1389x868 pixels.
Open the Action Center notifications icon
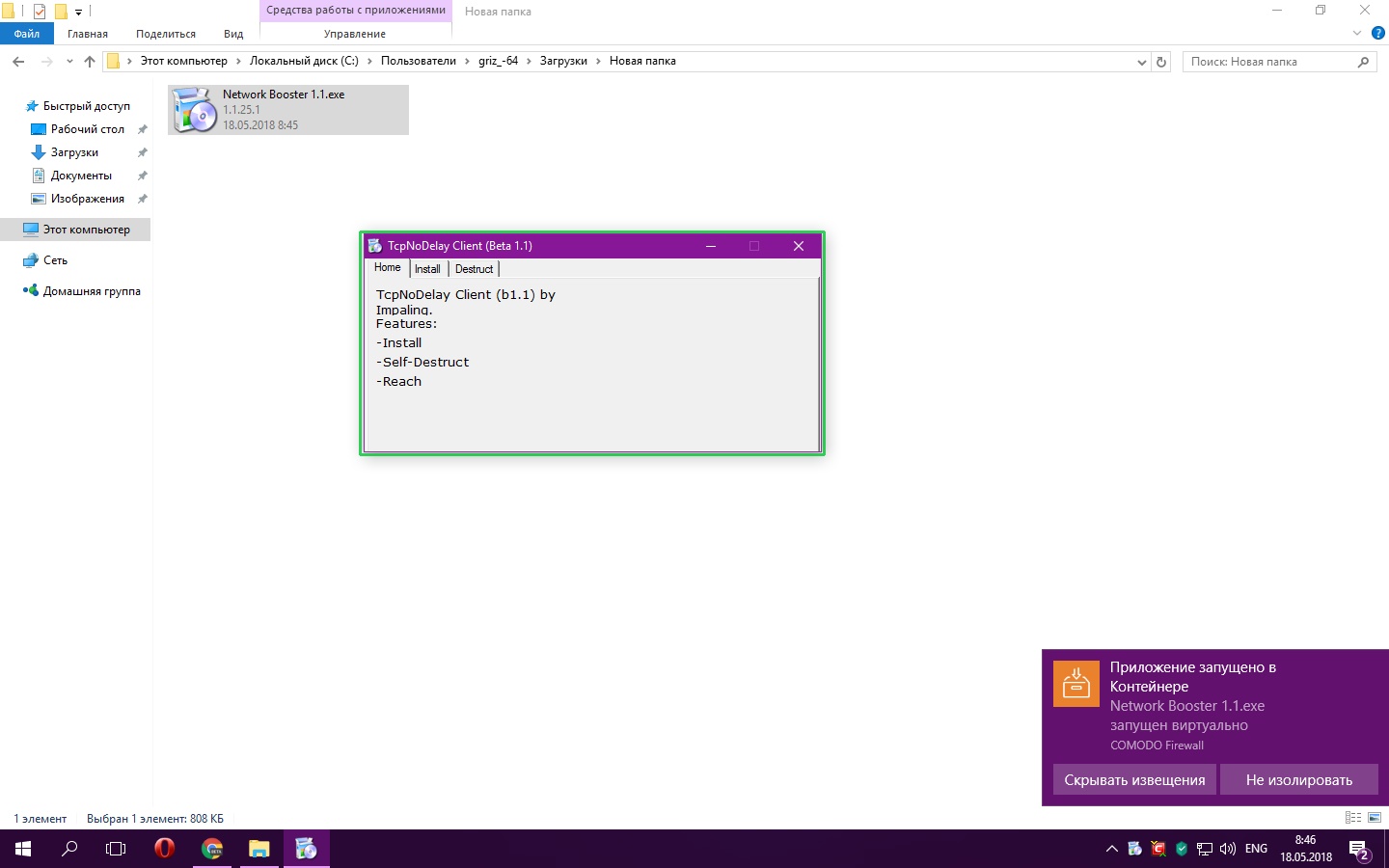(x=1360, y=850)
